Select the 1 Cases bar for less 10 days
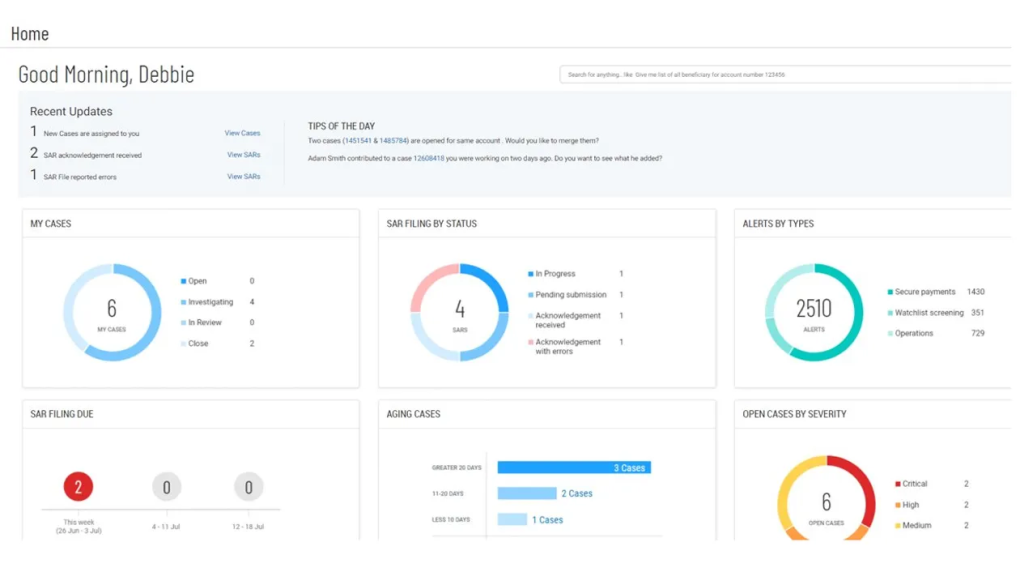1020x572 pixels. 512,519
